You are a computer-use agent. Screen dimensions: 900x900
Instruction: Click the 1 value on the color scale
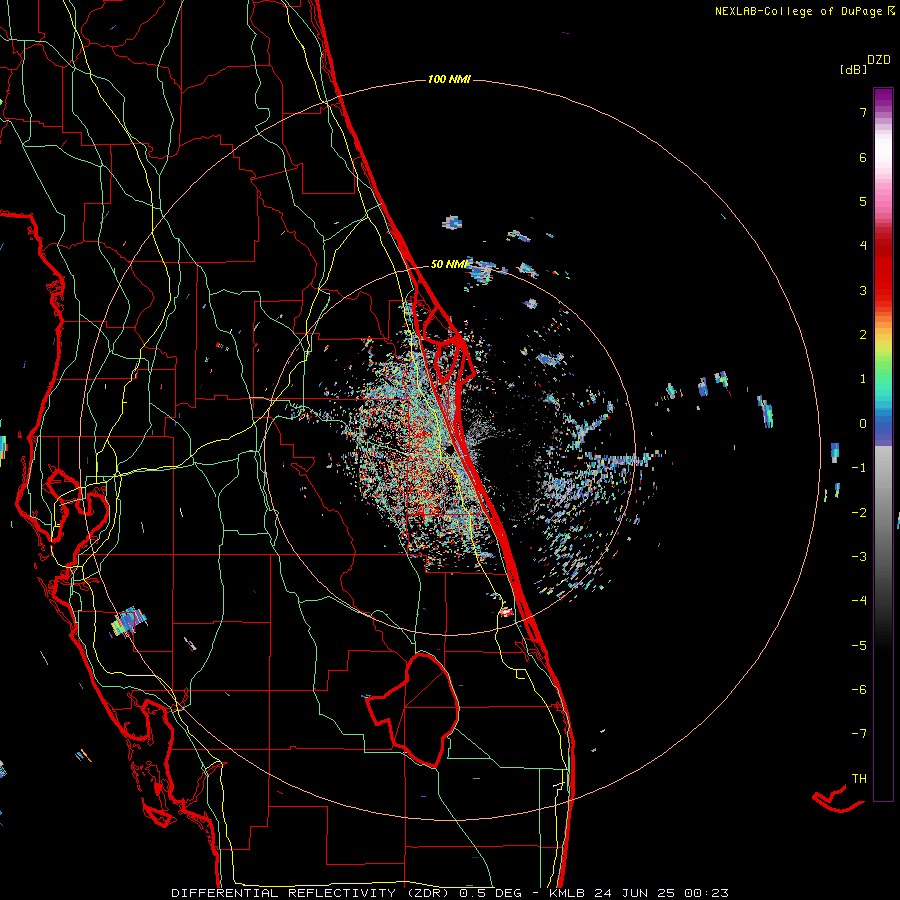tap(863, 379)
